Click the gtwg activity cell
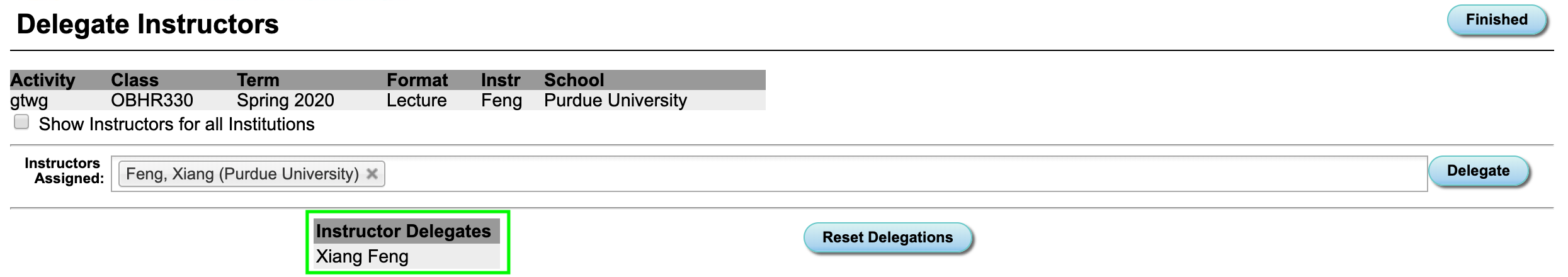The width and height of the screenshot is (1568, 277). pyautogui.click(x=29, y=101)
